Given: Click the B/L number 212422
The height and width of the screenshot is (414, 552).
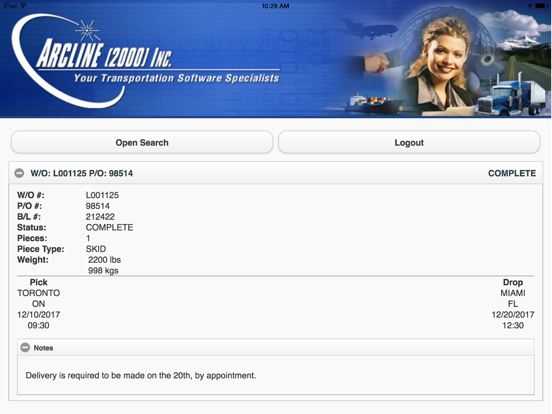Looking at the screenshot, I should tap(100, 217).
